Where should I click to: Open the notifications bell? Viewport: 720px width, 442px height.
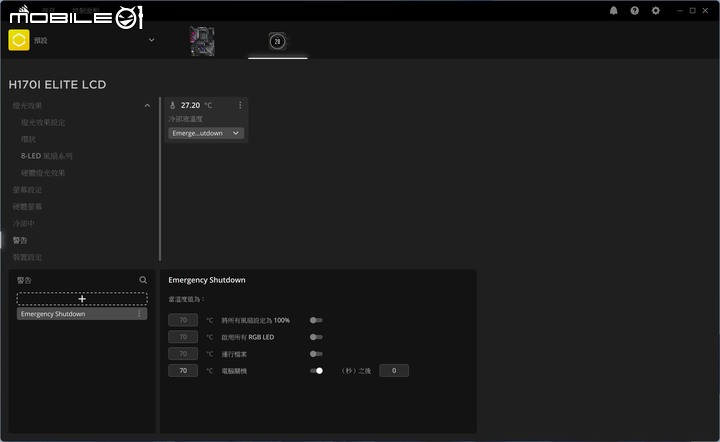(x=613, y=11)
